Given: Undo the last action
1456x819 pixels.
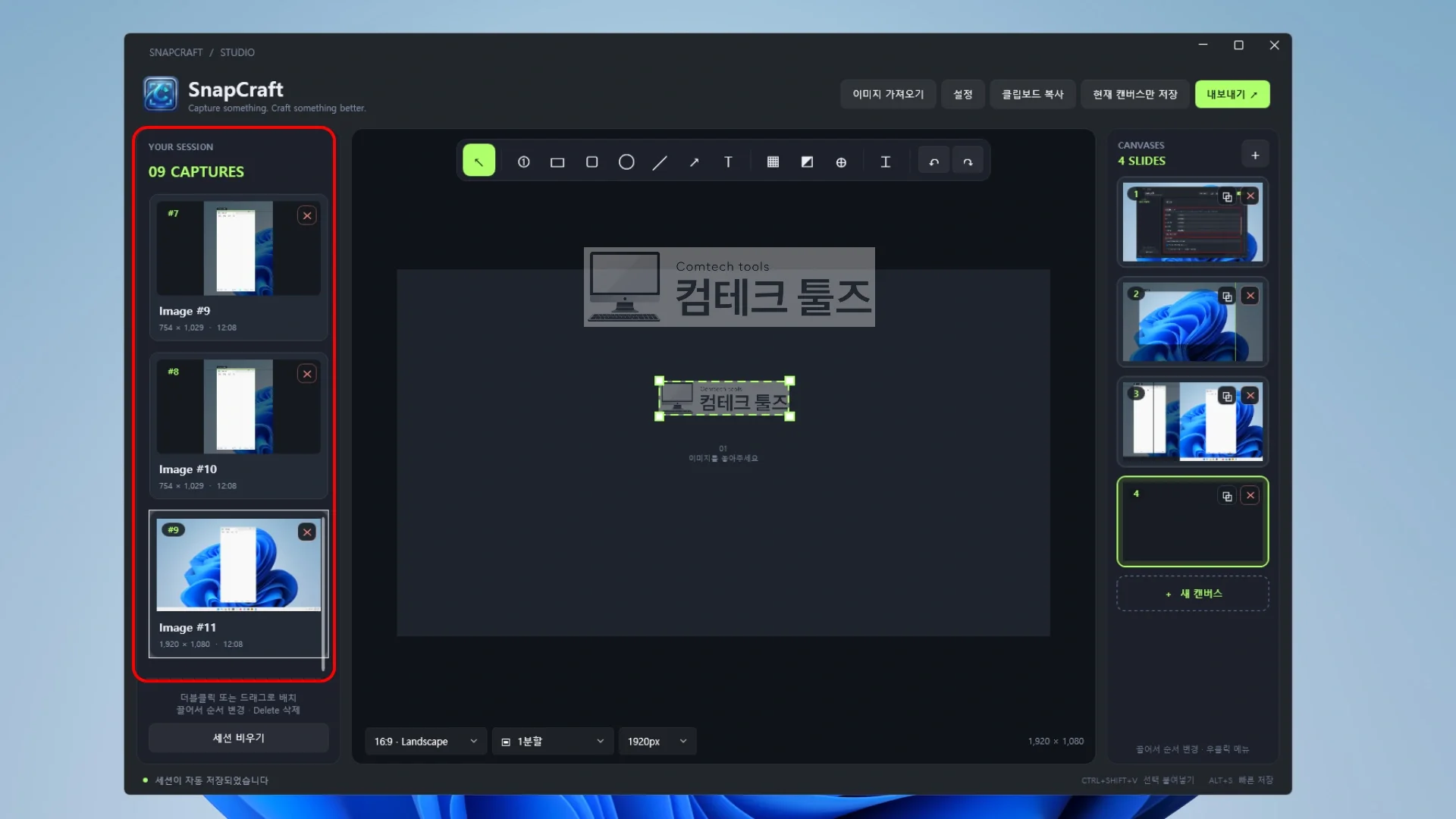Looking at the screenshot, I should 934,162.
